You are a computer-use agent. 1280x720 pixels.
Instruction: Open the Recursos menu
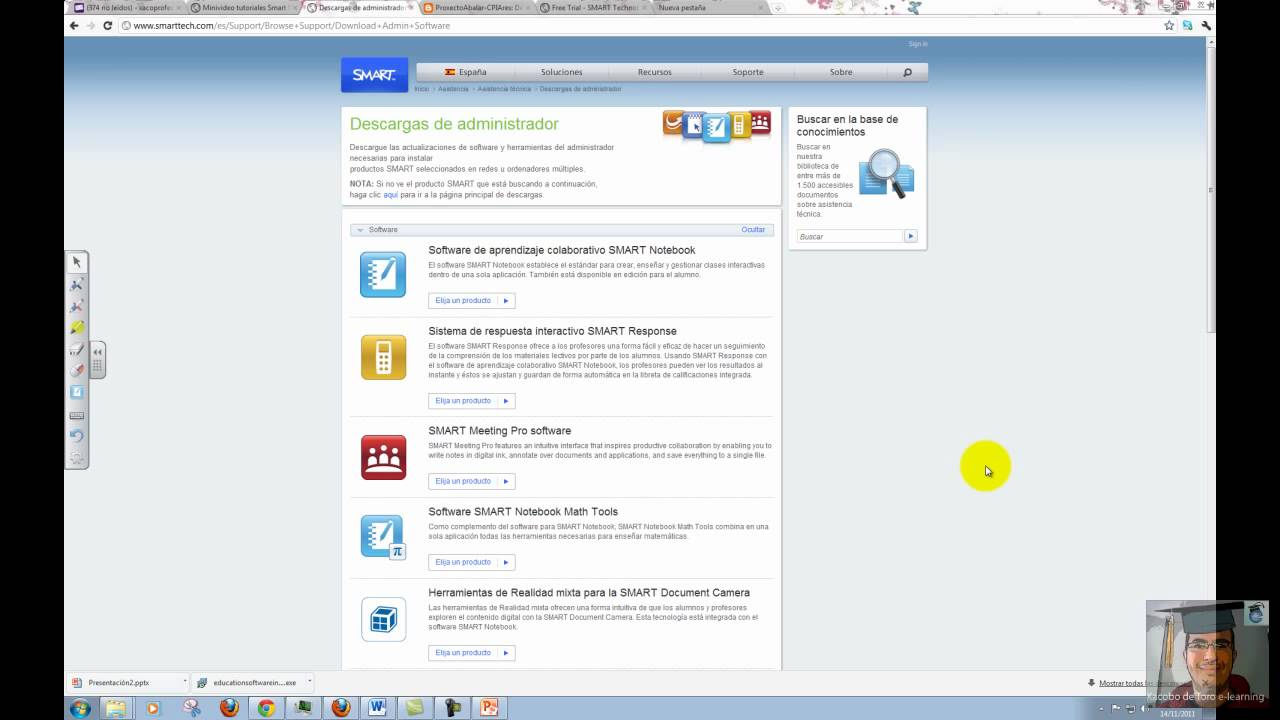coord(655,72)
